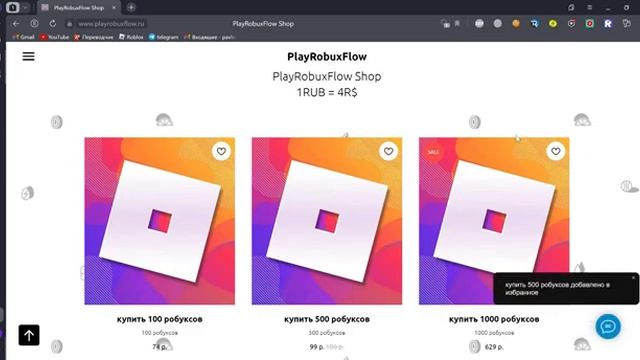
Task: Open the Roblox bookmark
Action: coord(131,37)
